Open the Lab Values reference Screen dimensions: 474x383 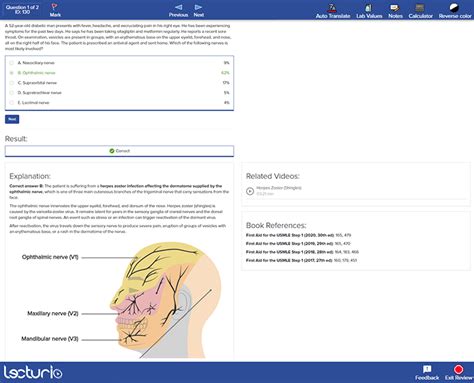pos(368,8)
